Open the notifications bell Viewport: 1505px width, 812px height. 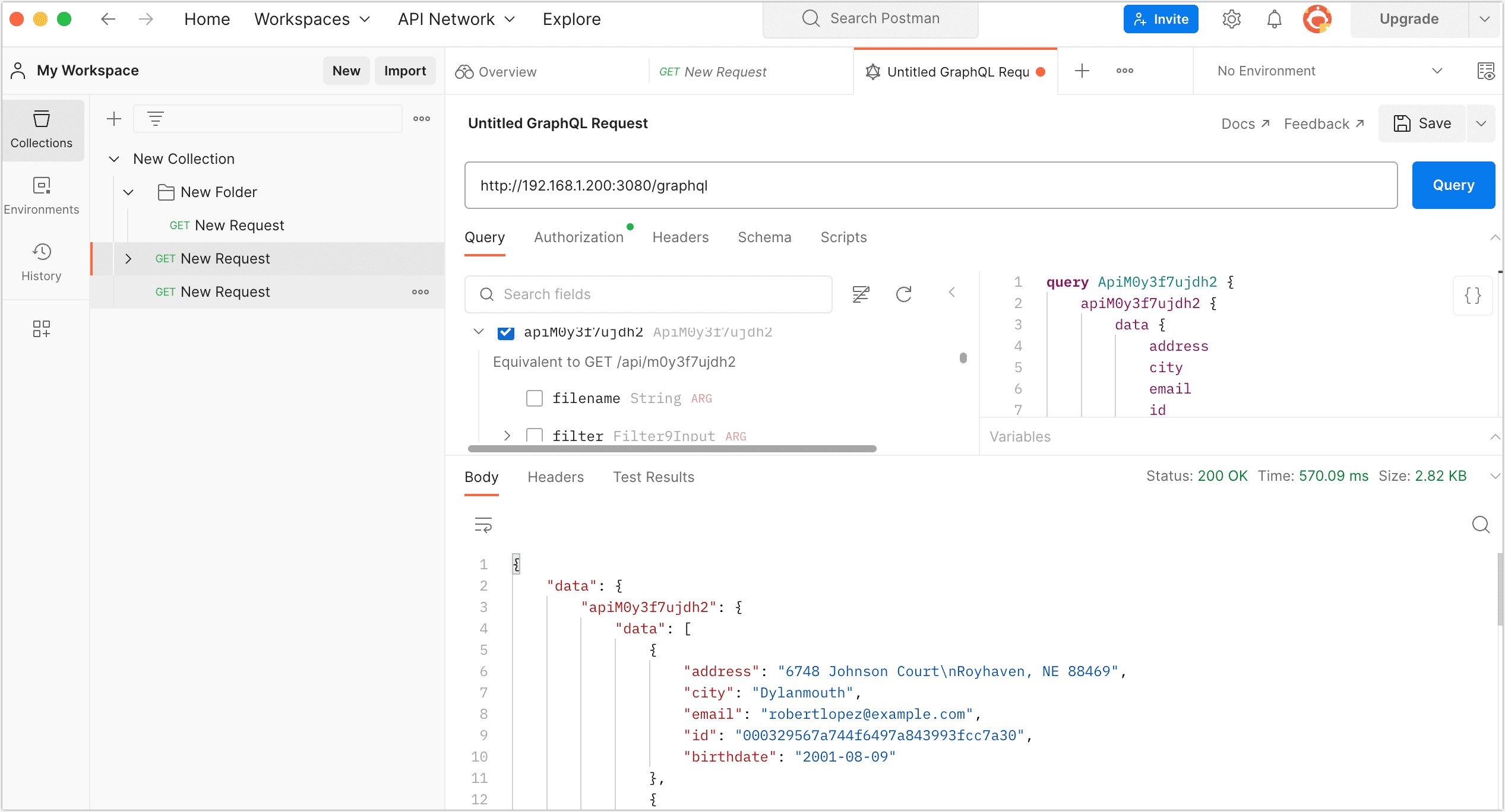(1273, 18)
